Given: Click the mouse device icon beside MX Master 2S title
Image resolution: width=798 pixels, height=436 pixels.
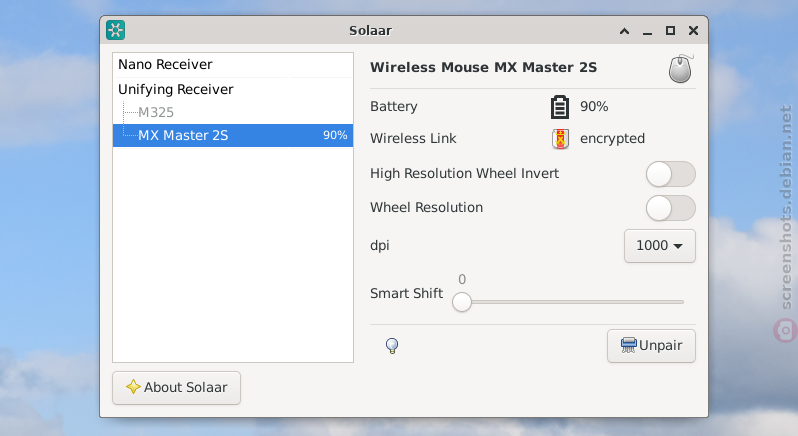Looking at the screenshot, I should (680, 69).
